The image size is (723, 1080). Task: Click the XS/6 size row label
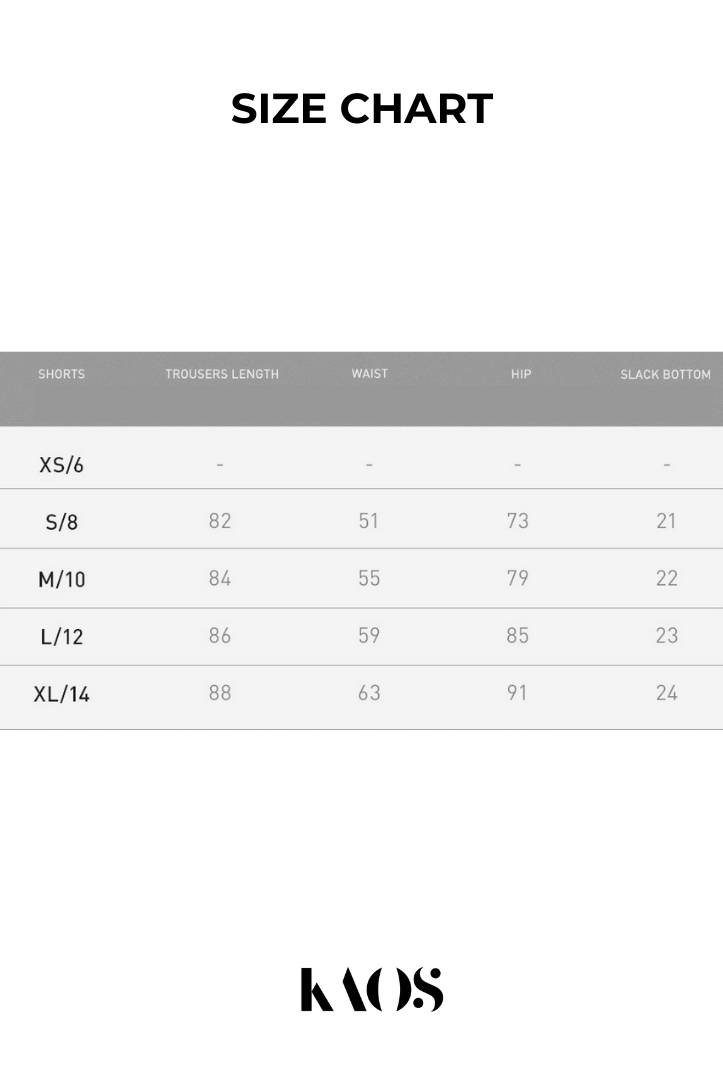point(61,465)
